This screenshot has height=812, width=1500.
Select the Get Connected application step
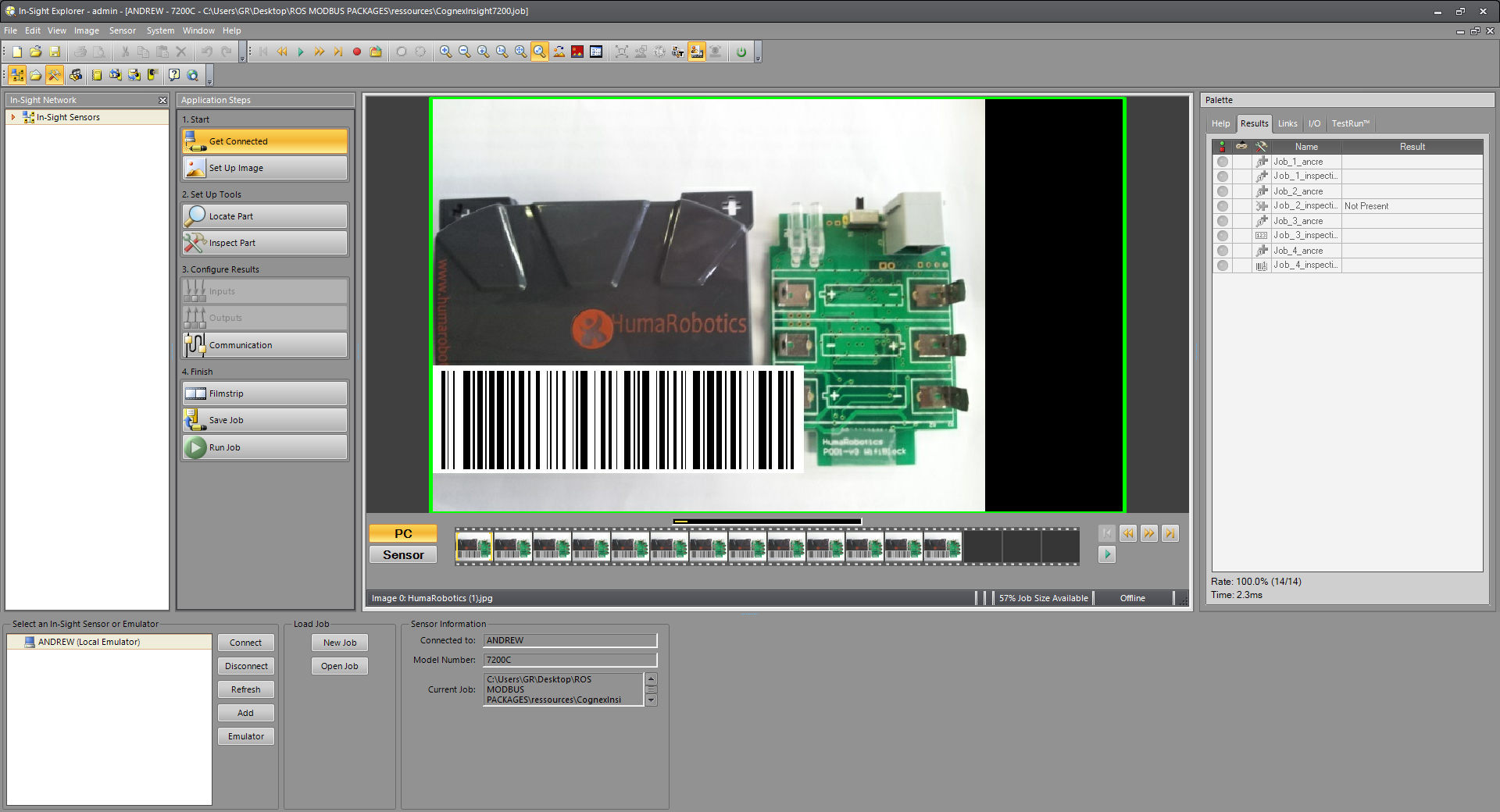(265, 141)
